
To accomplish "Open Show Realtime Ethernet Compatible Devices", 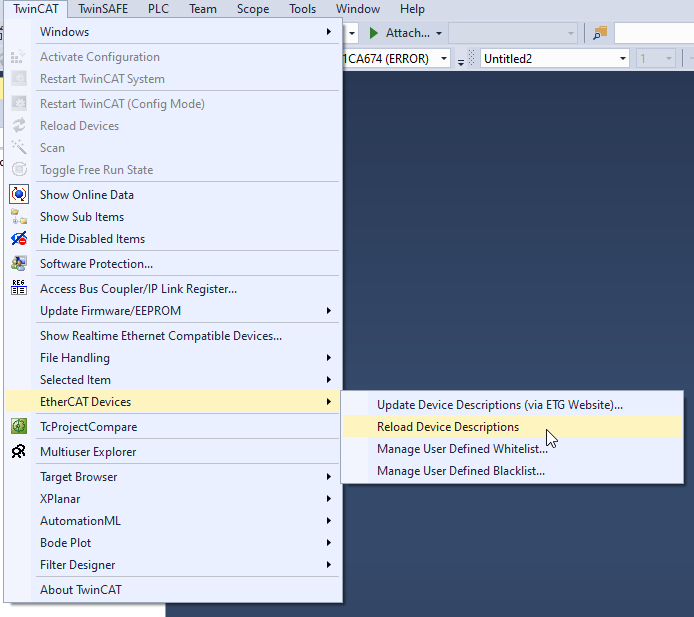I will coord(174,335).
